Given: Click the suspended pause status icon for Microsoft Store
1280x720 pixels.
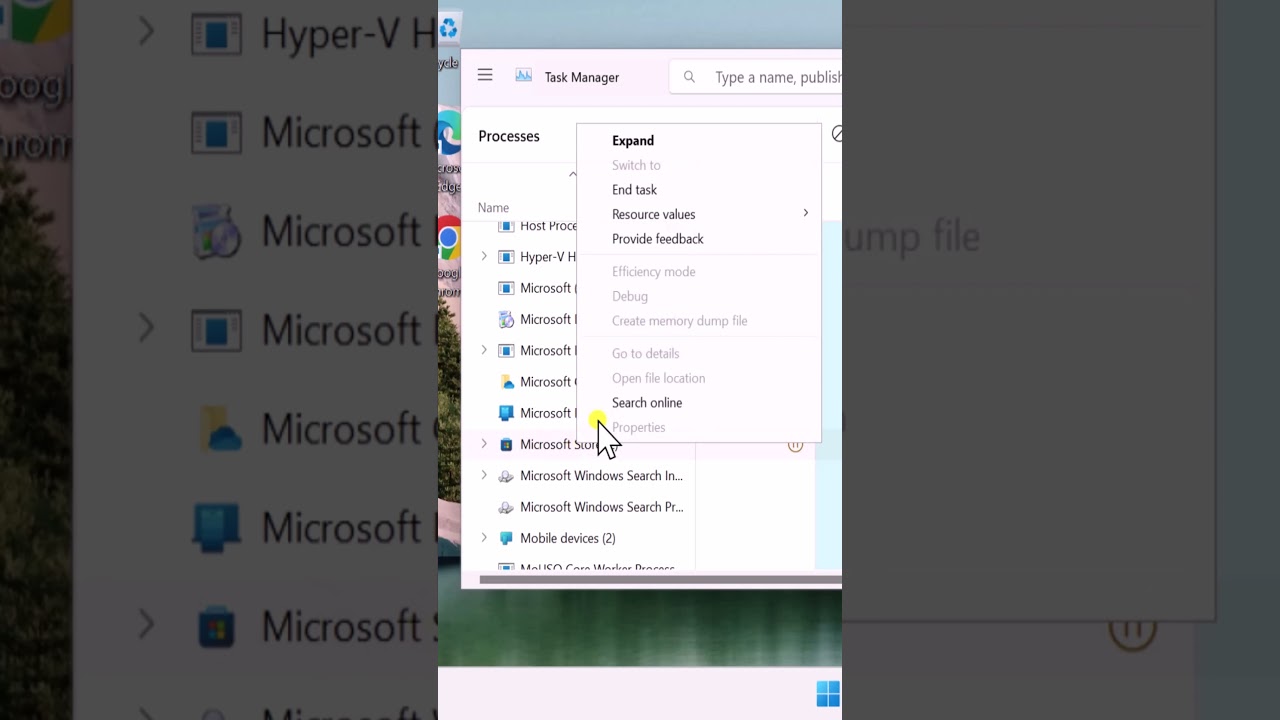Looking at the screenshot, I should (x=795, y=445).
